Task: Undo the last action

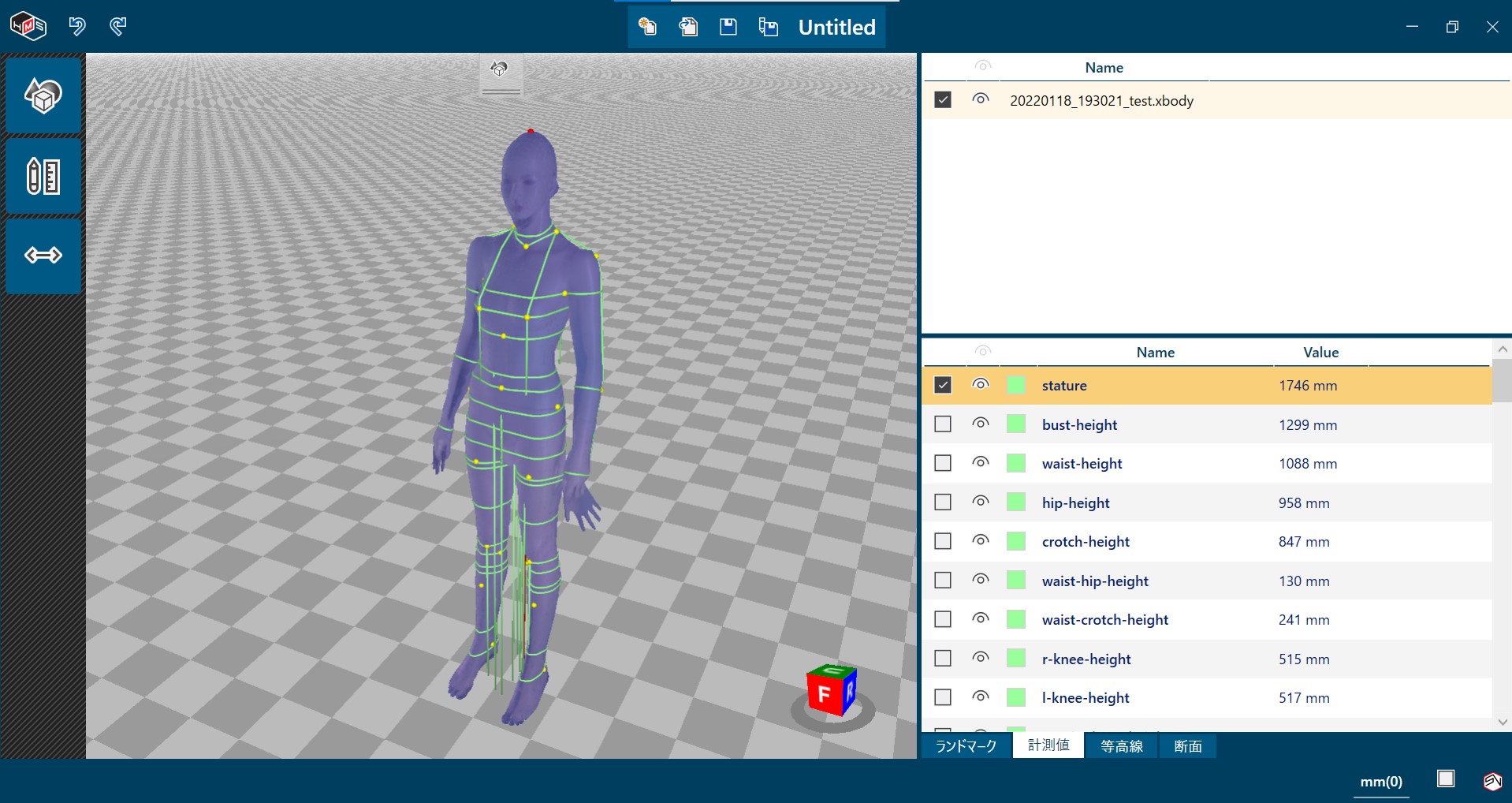Action: pyautogui.click(x=76, y=26)
